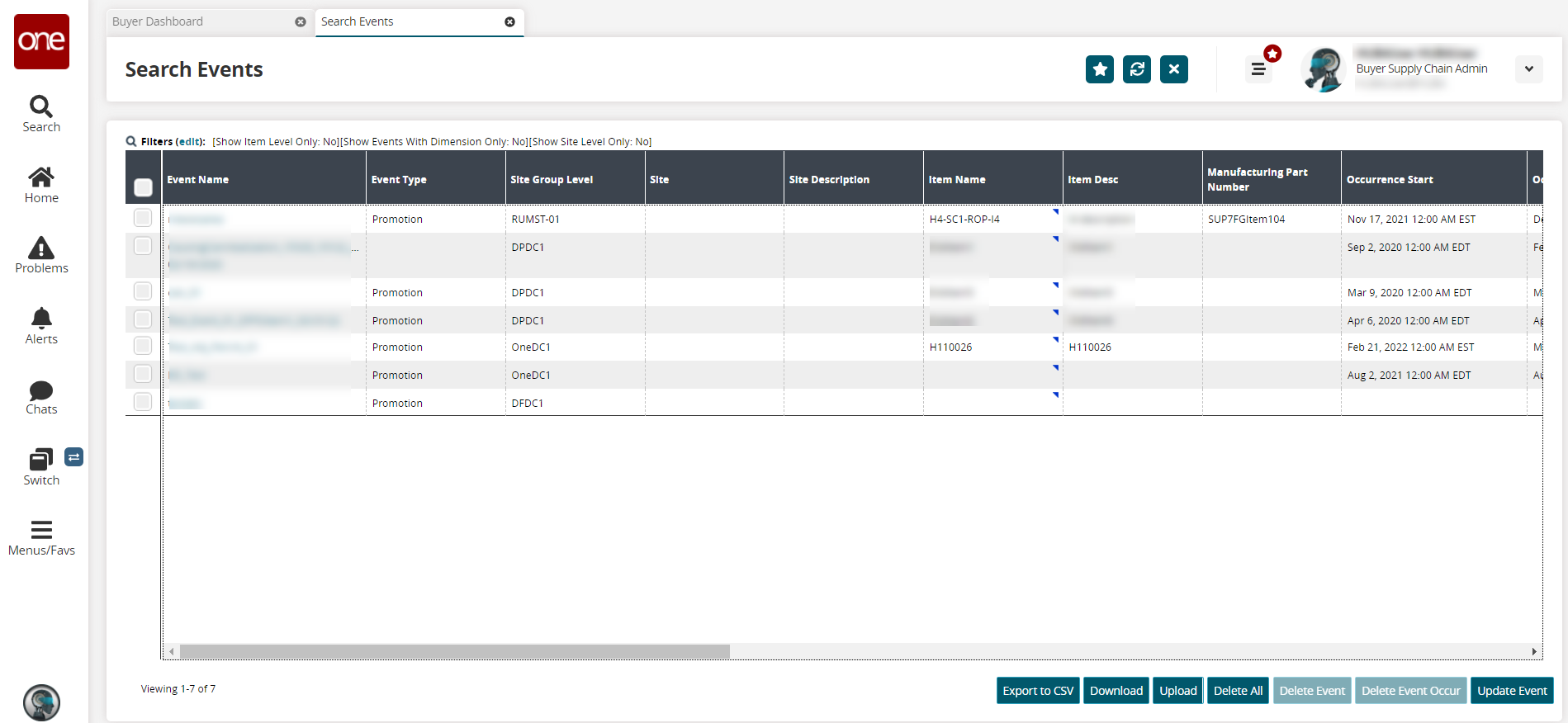Open the H110026 Item Name cell dropdown marker

(1055, 339)
